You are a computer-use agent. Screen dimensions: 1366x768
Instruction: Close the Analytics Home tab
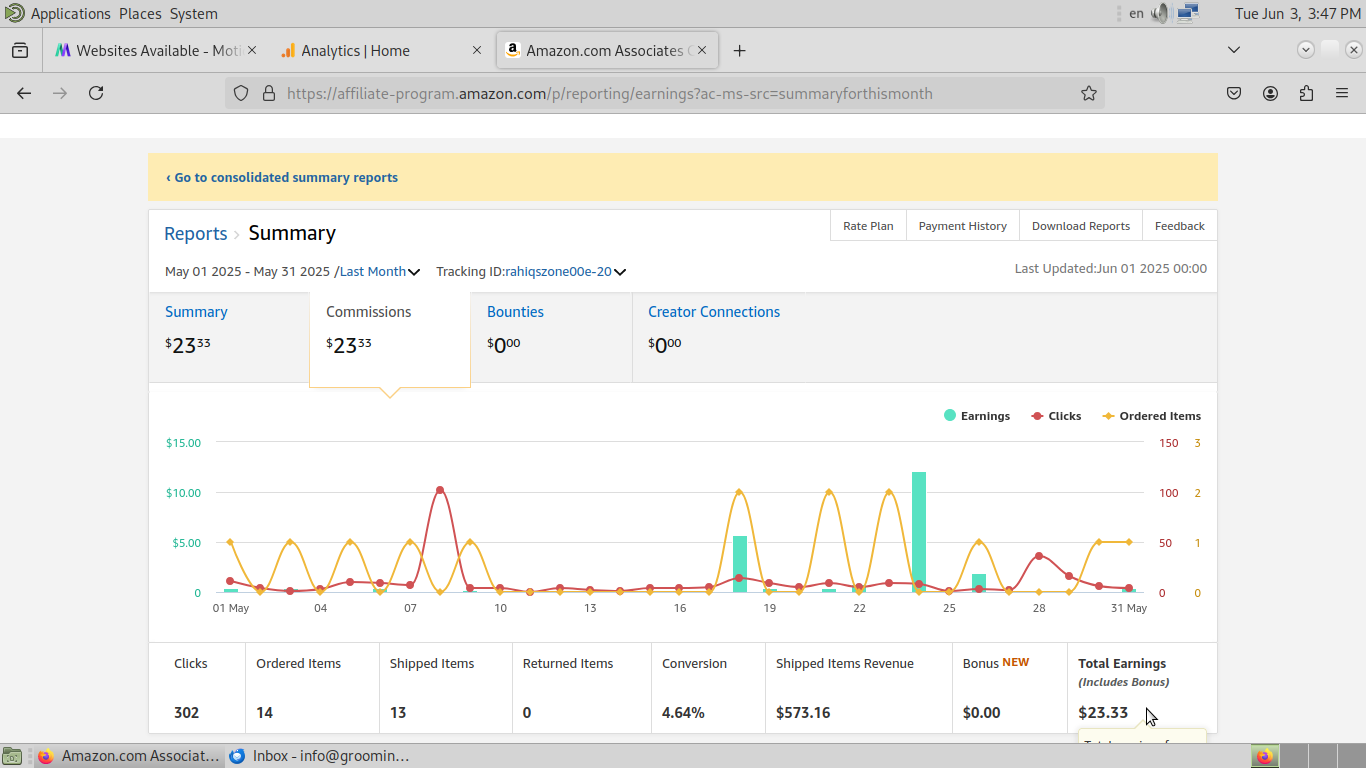click(x=477, y=50)
